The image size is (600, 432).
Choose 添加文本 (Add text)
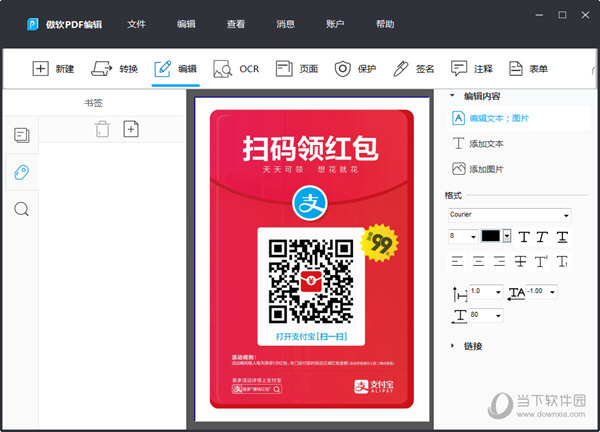[478, 143]
